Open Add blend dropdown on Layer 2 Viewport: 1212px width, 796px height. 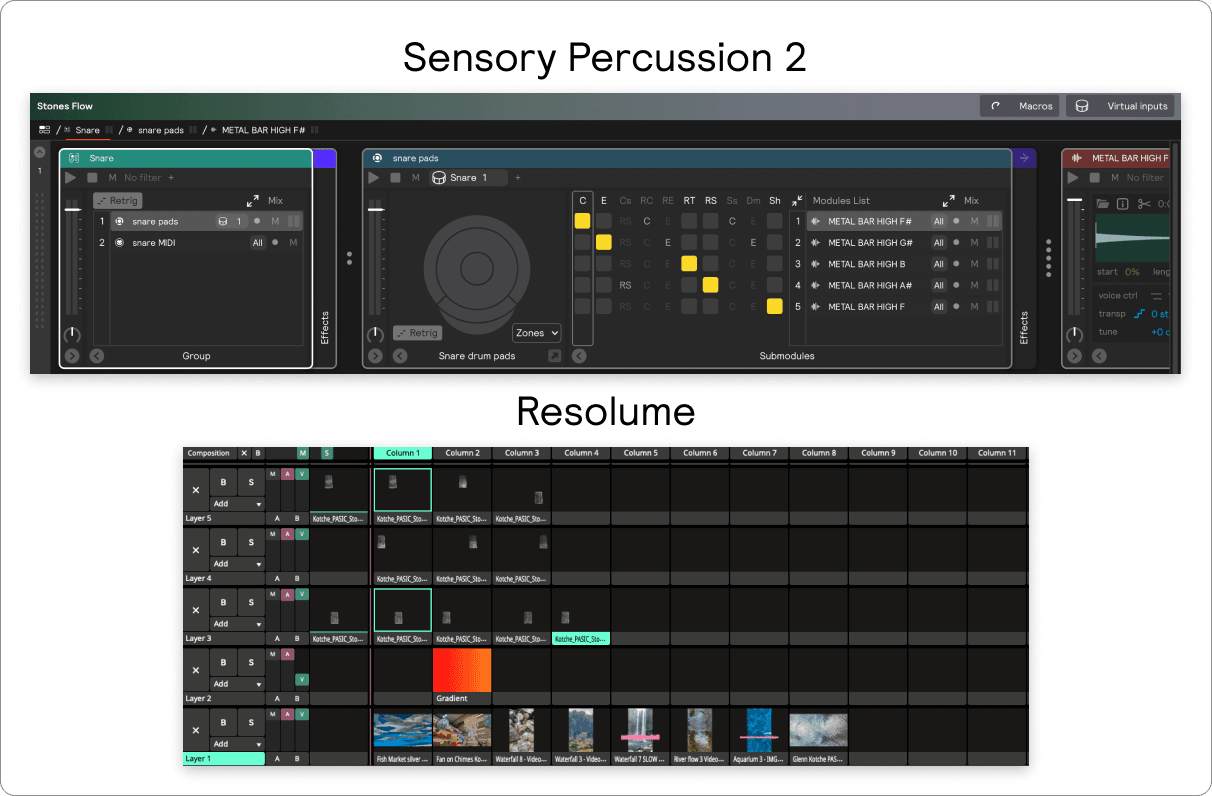pyautogui.click(x=237, y=684)
